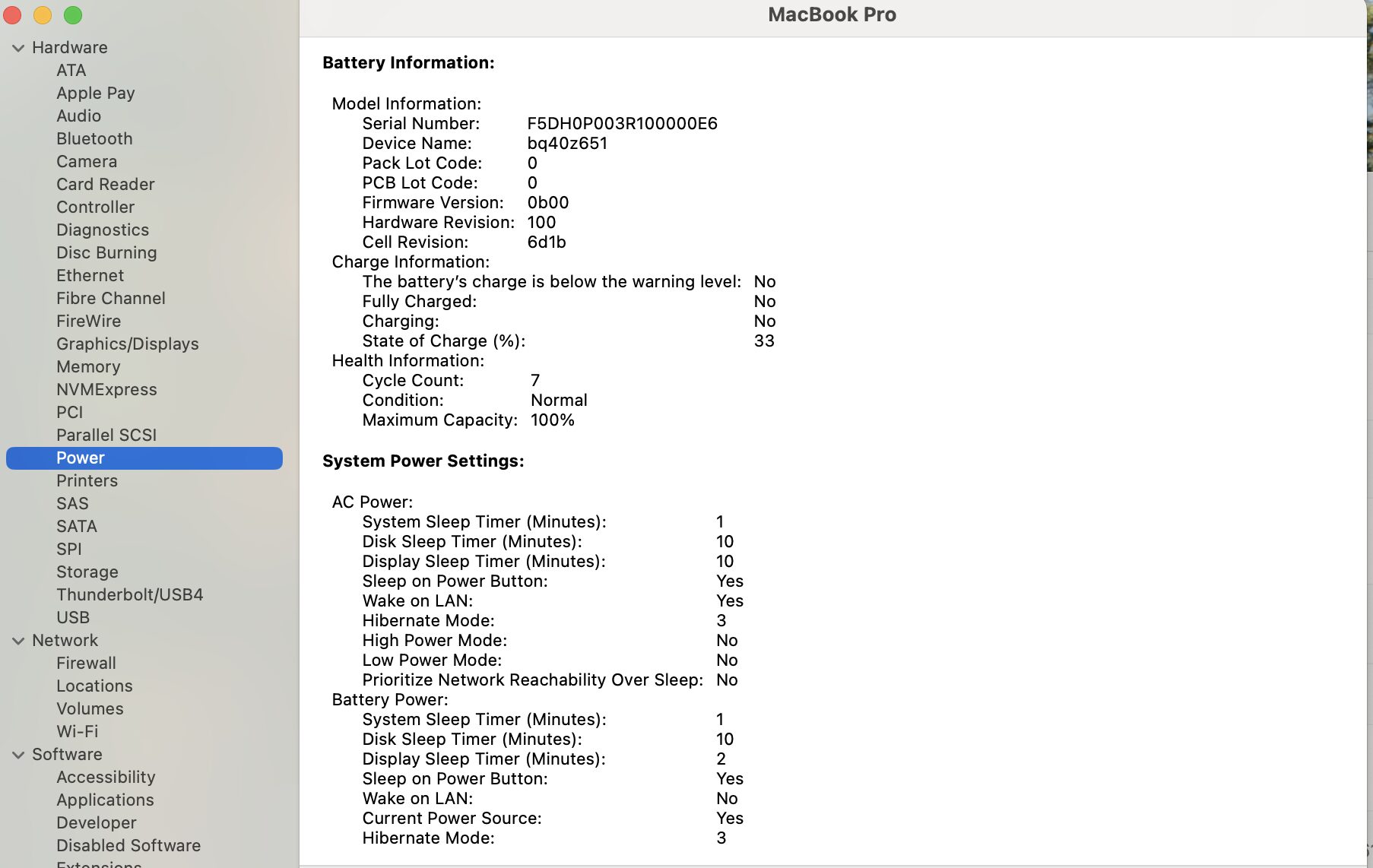Select Wi-Fi under Network

point(77,731)
